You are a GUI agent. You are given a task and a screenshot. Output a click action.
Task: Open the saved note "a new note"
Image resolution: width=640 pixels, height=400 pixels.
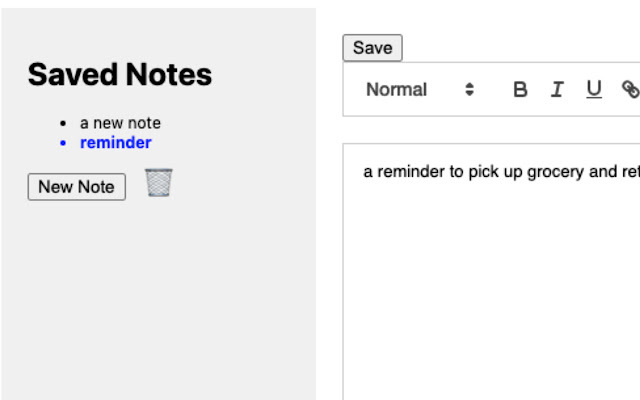tap(120, 123)
